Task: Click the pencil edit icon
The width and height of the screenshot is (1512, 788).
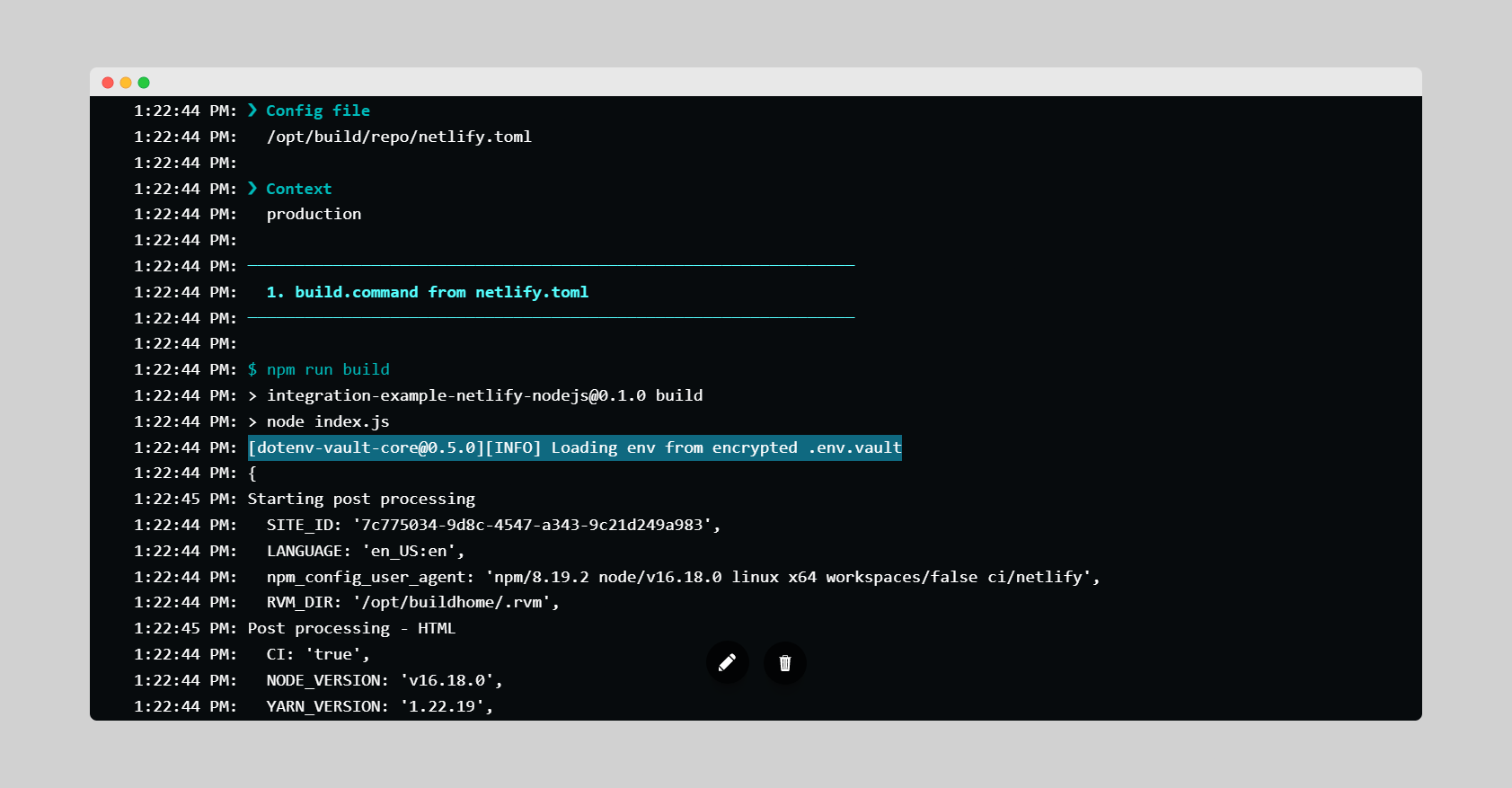Action: pos(728,663)
